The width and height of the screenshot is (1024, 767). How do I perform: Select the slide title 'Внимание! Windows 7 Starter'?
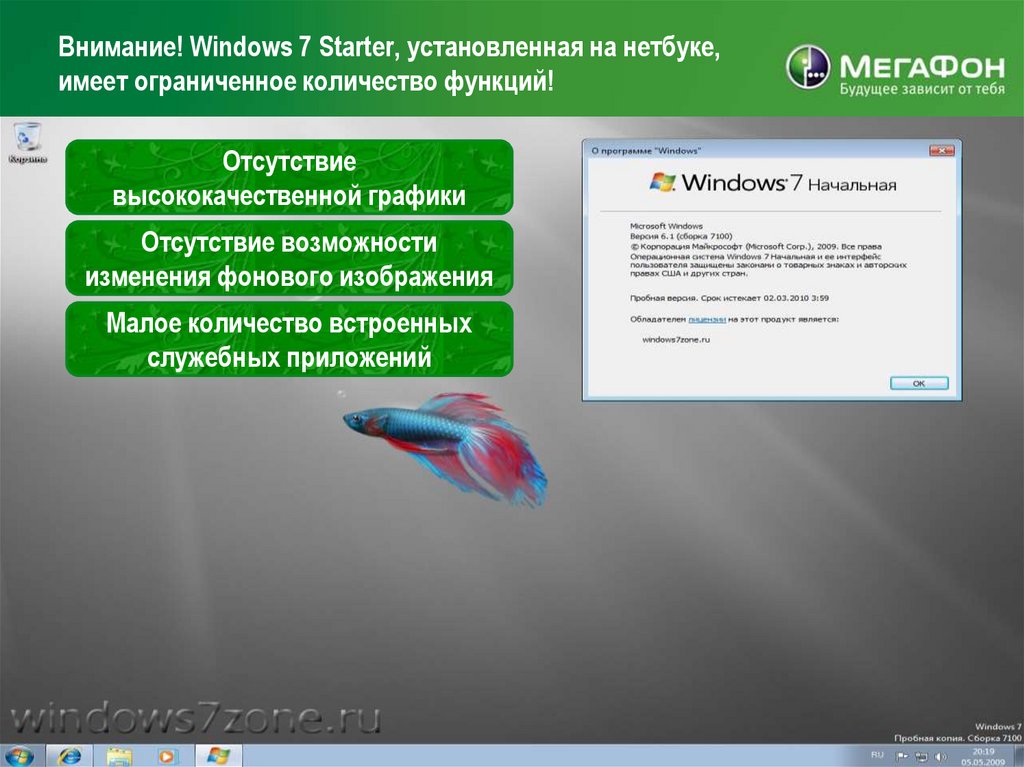pyautogui.click(x=389, y=65)
